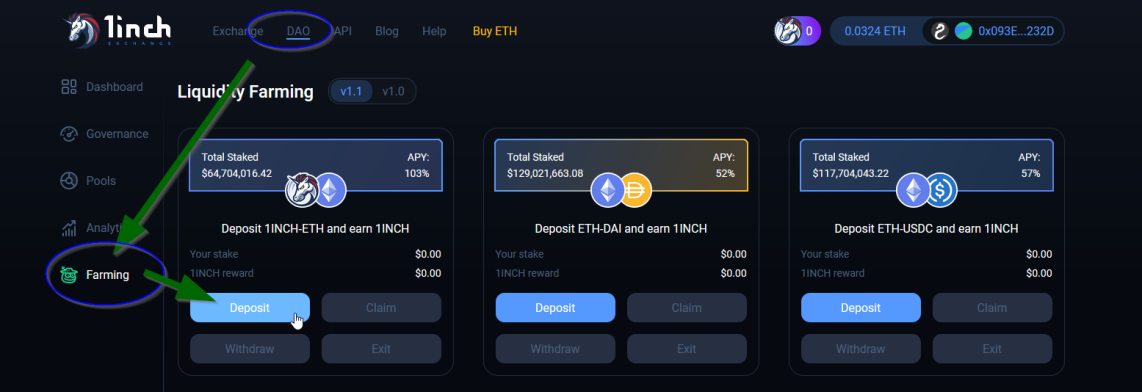Select the Governance gauge icon
1142x392 pixels.
[69, 134]
